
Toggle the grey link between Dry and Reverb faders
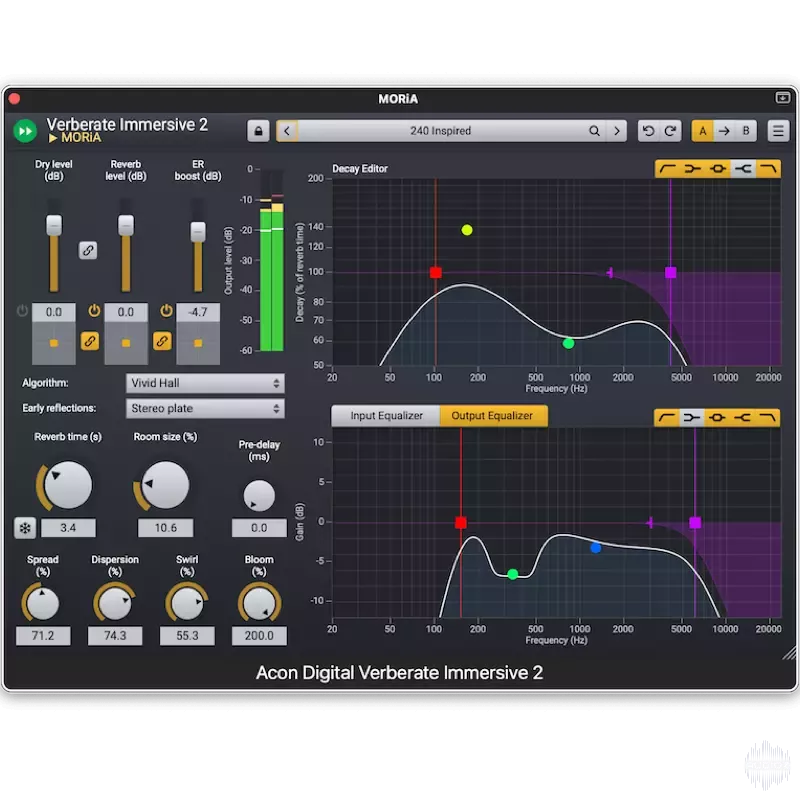click(x=88, y=251)
